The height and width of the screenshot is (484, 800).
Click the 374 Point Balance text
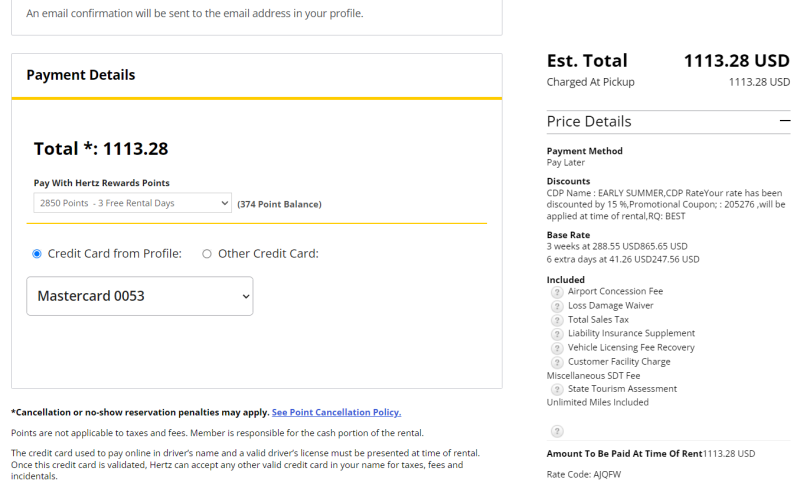point(279,204)
